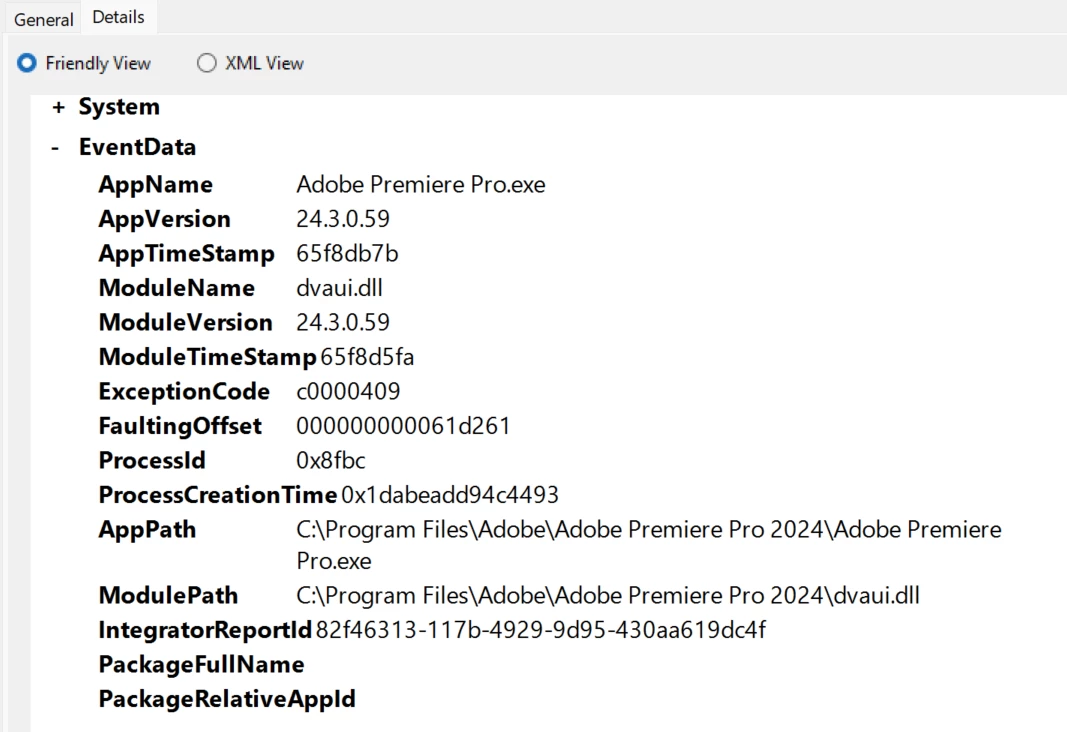Click the ModuleName field label
The height and width of the screenshot is (732, 1067).
tap(177, 288)
